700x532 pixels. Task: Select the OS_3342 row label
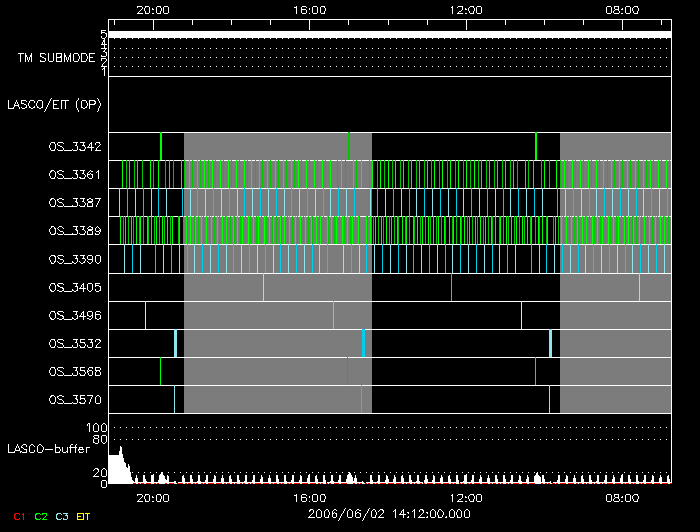[75, 147]
